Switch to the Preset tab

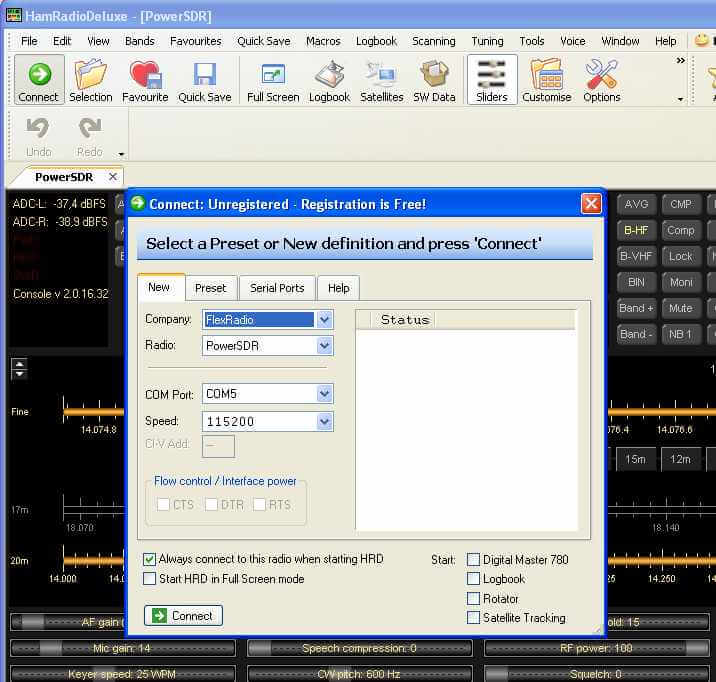click(x=211, y=288)
